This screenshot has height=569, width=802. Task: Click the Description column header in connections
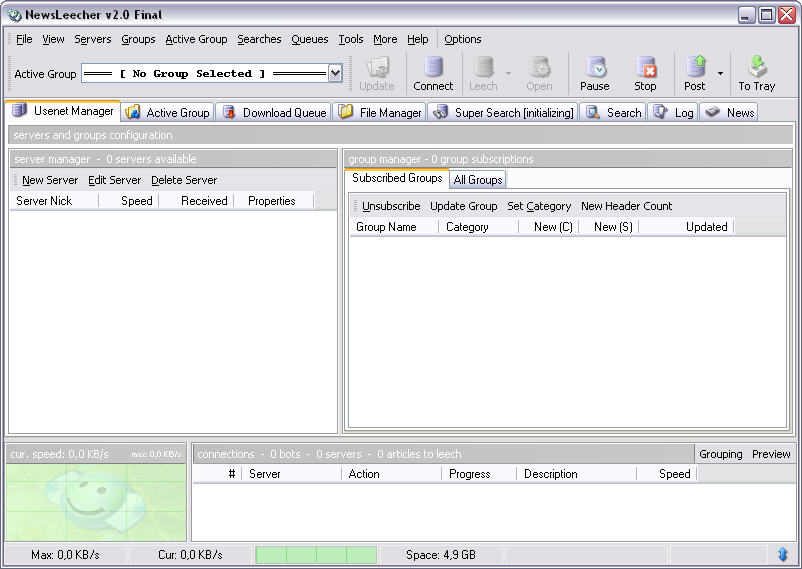click(x=577, y=474)
